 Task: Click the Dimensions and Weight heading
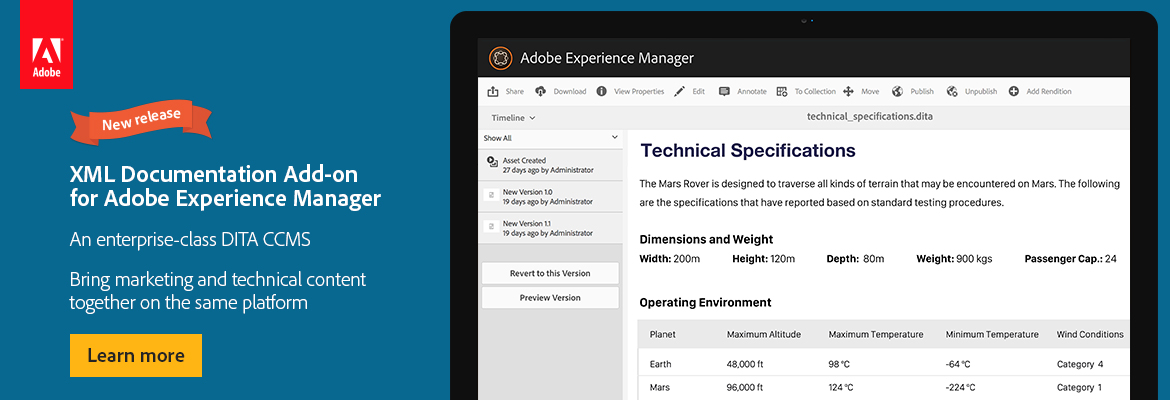pyautogui.click(x=706, y=240)
